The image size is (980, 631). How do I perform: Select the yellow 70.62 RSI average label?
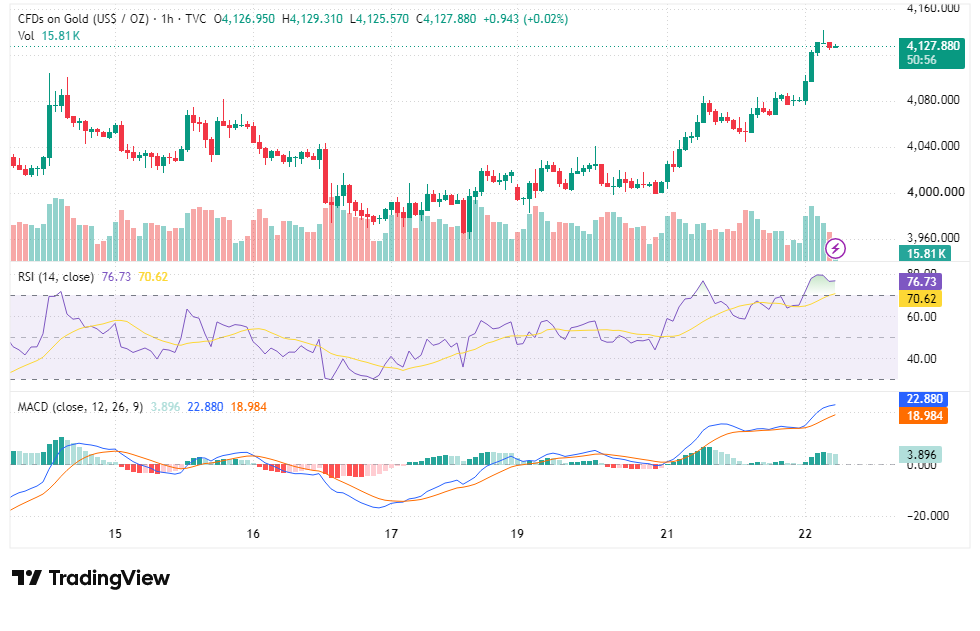tap(920, 299)
